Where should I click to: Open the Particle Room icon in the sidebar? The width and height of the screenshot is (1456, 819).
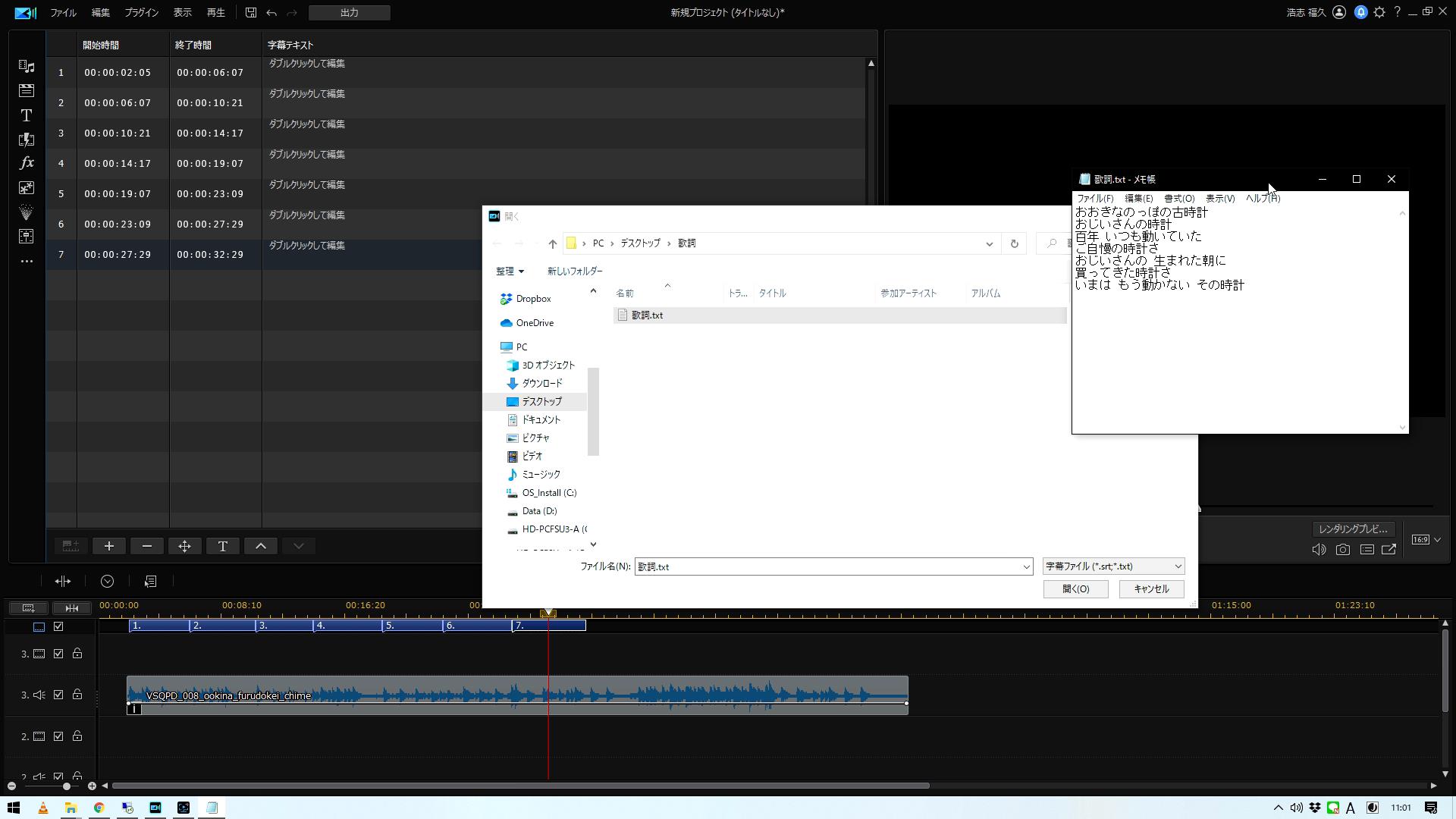(27, 212)
